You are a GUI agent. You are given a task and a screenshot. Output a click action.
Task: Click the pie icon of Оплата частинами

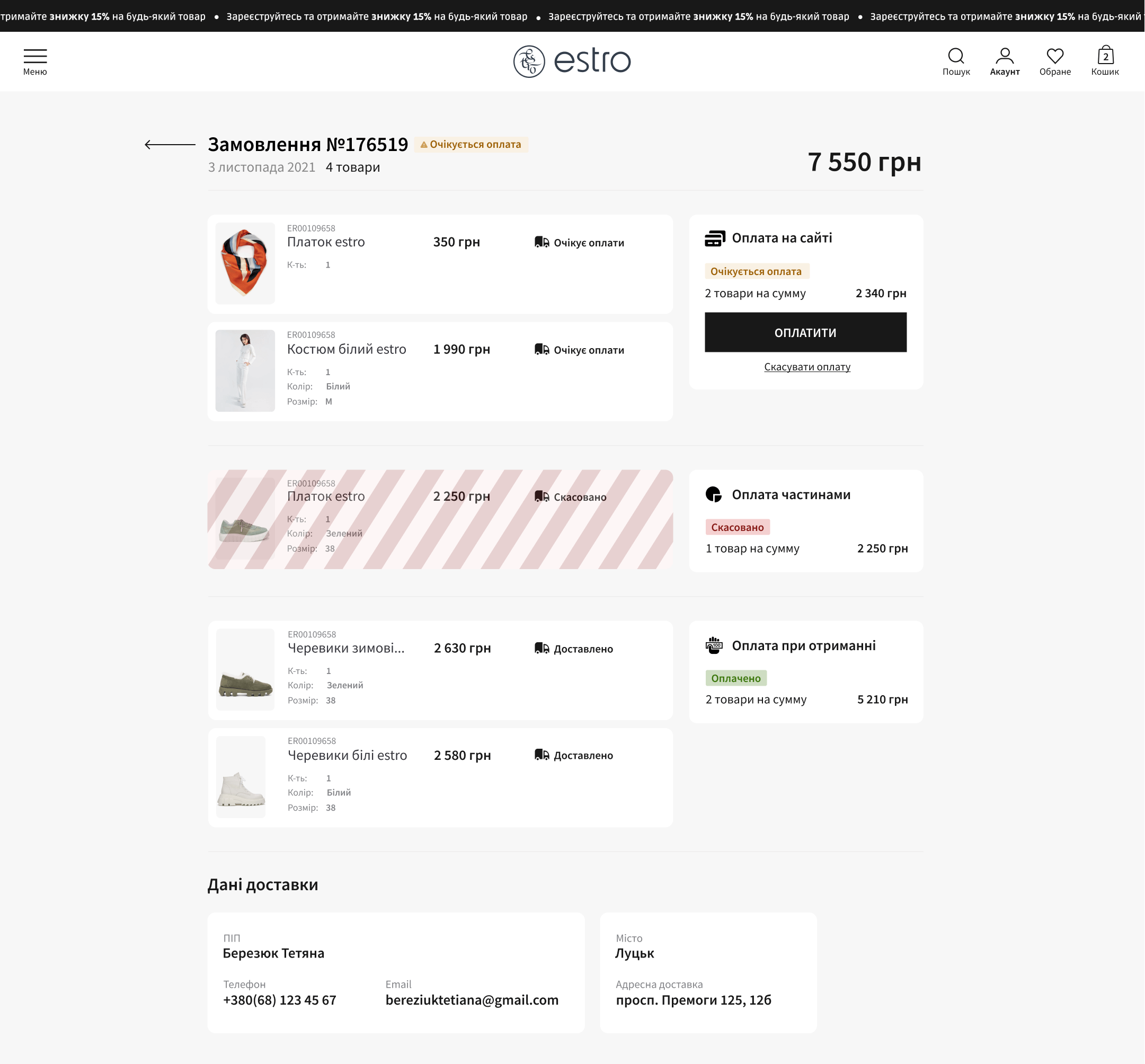coord(713,494)
